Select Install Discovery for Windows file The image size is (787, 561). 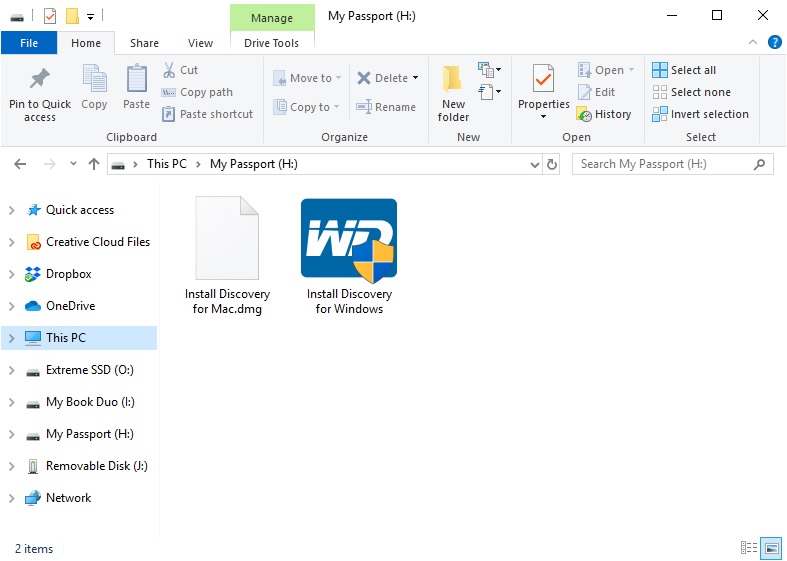click(x=349, y=256)
